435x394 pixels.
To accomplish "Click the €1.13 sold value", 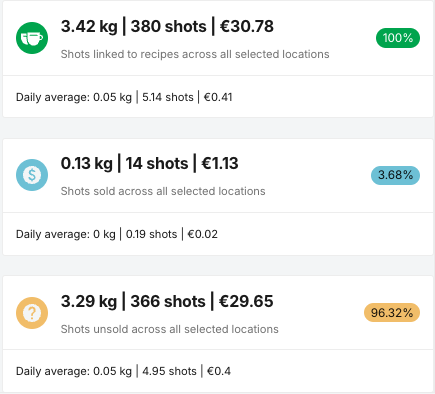I will [x=220, y=164].
